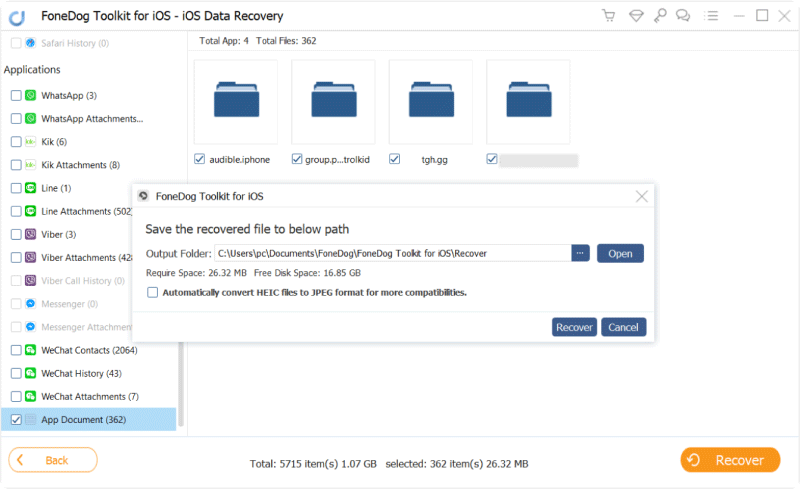This screenshot has width=800, height=490.
Task: Click the browse (...) output folder button
Action: point(581,253)
